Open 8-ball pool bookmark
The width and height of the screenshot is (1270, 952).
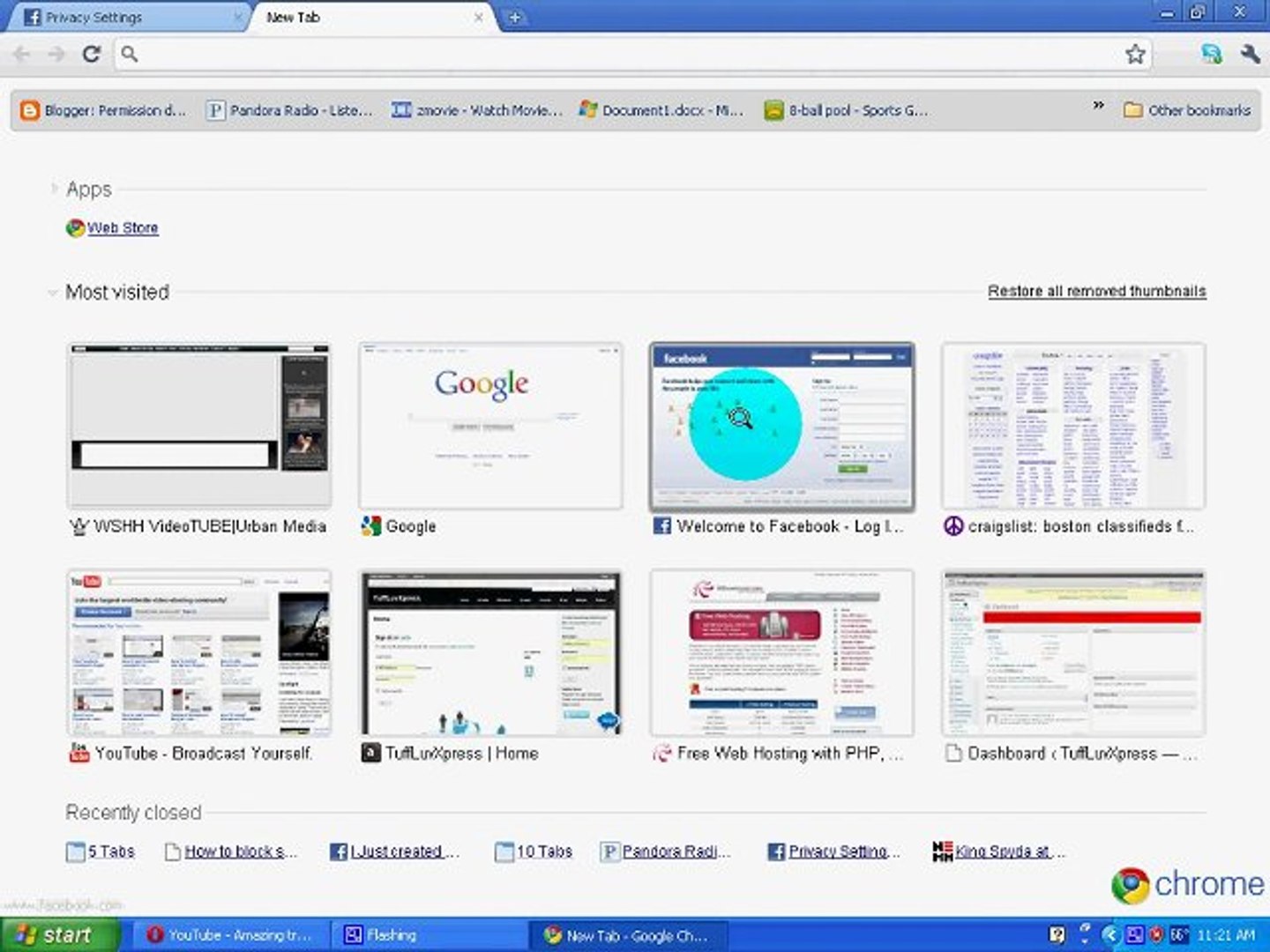click(847, 110)
